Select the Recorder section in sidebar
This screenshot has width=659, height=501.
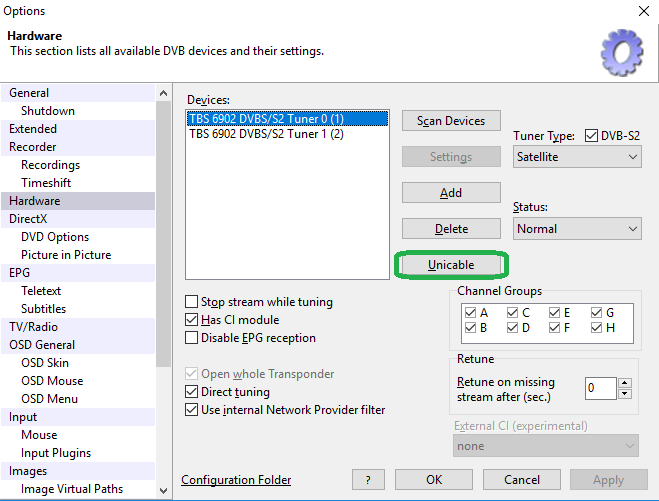(x=33, y=147)
